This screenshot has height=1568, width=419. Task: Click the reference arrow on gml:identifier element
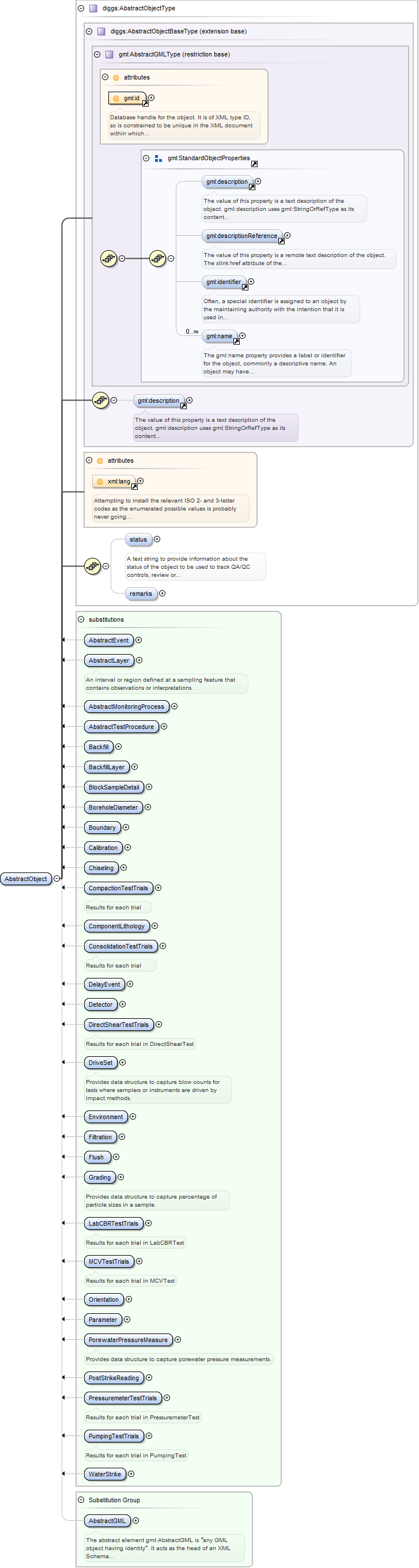[245, 288]
